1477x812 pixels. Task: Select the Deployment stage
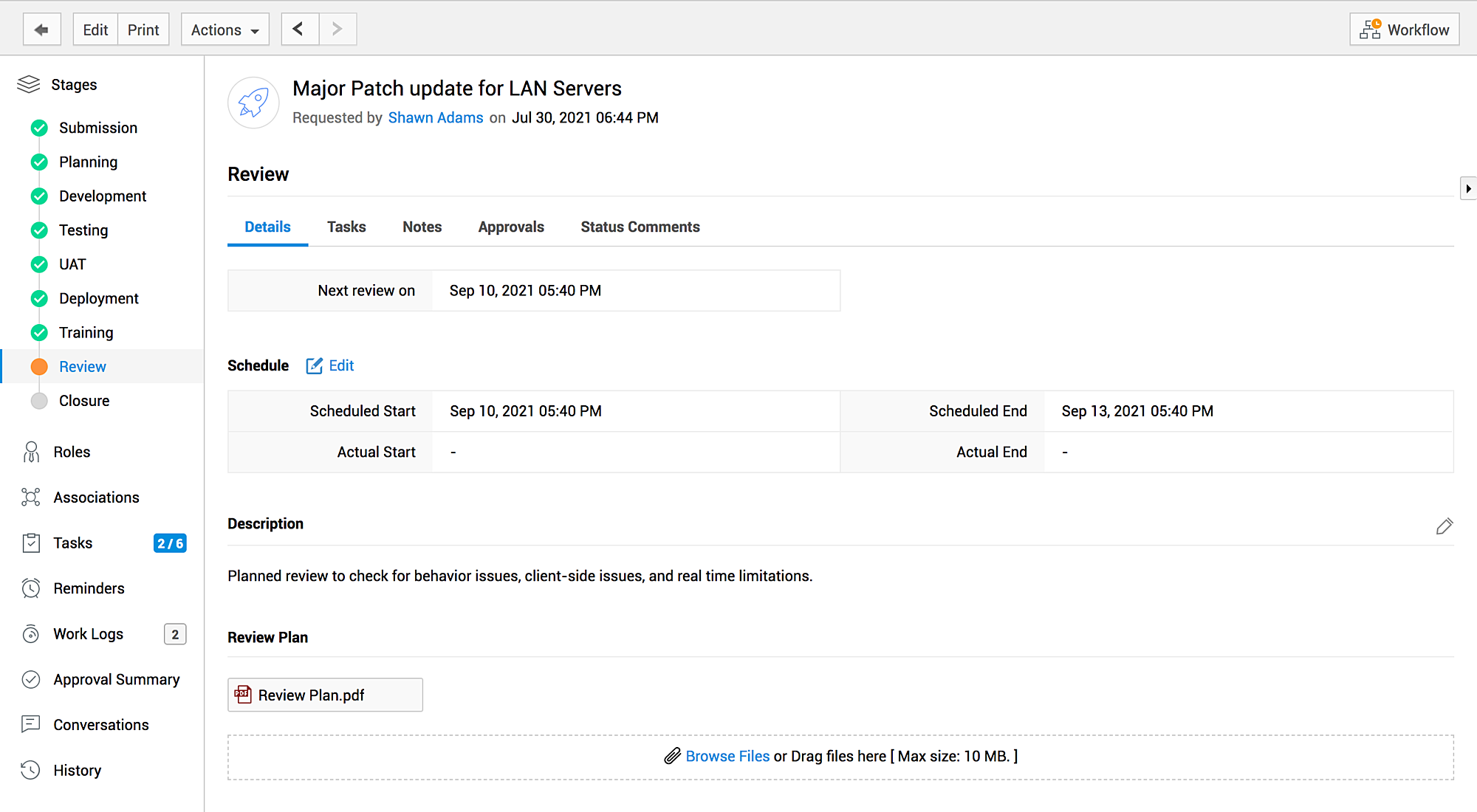click(99, 298)
